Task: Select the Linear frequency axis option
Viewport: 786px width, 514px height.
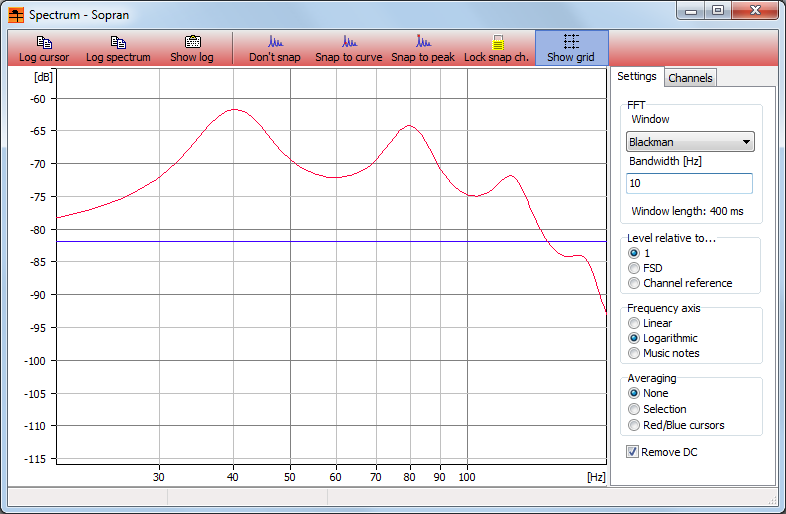Action: pos(634,323)
